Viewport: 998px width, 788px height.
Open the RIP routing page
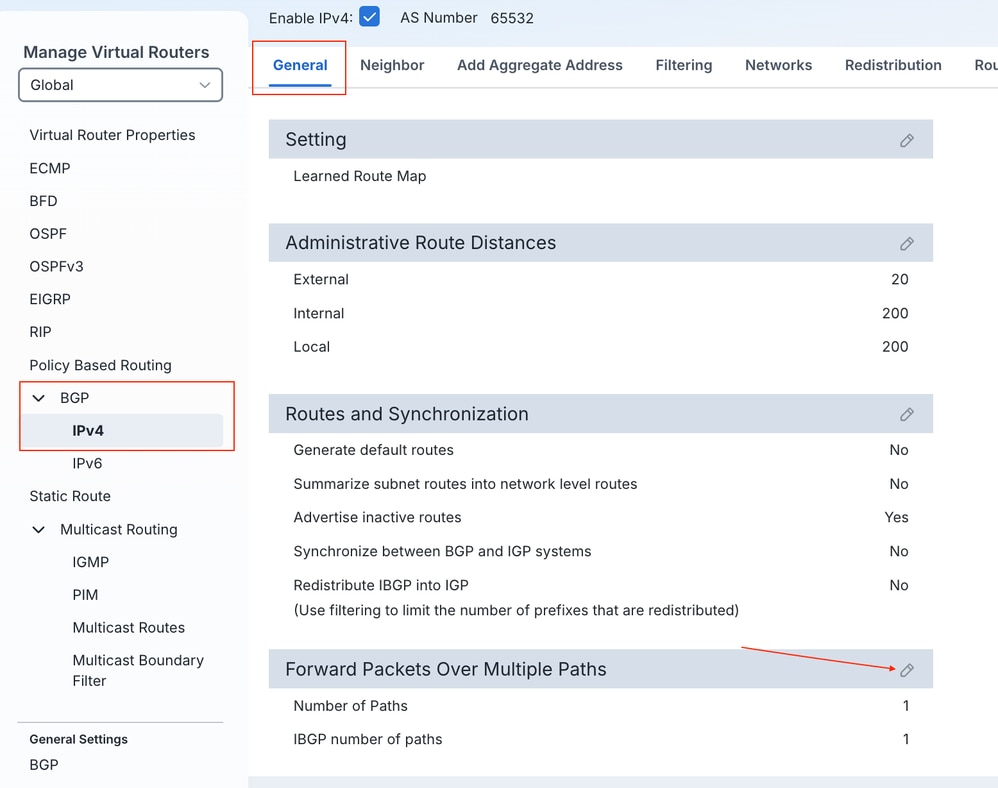pos(40,332)
